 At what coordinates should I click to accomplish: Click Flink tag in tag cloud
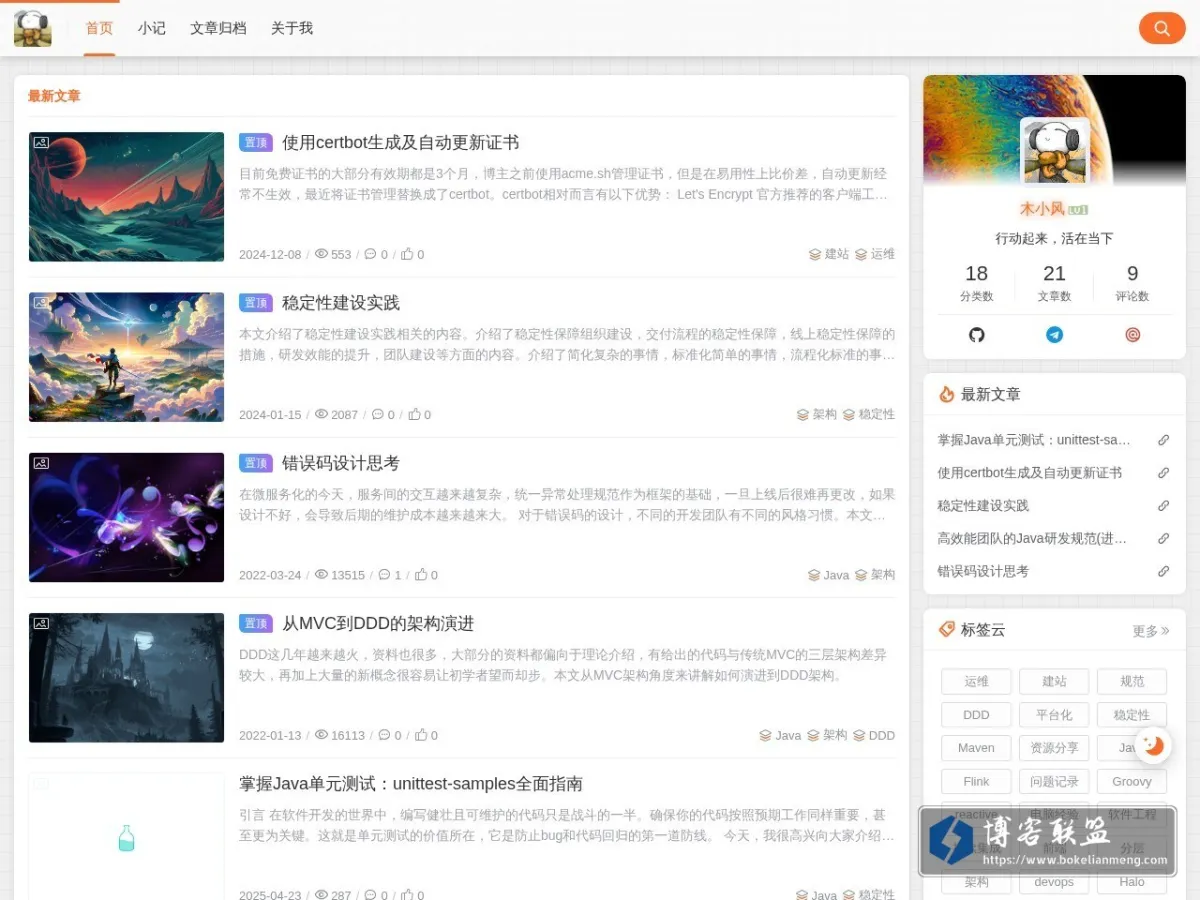(x=976, y=782)
